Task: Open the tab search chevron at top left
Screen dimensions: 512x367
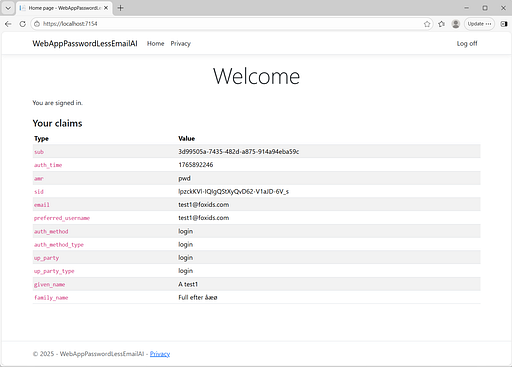Action: (x=8, y=8)
